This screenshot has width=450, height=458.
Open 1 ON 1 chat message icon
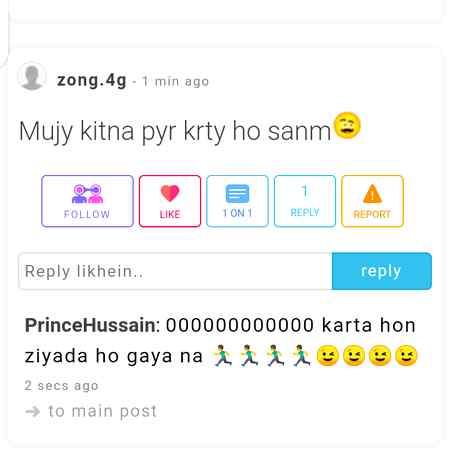(237, 193)
